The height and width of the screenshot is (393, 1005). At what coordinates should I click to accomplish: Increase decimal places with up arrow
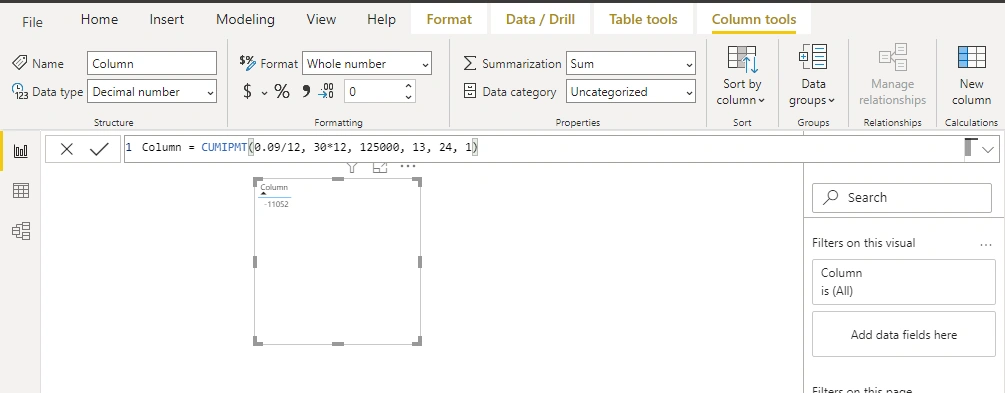408,87
